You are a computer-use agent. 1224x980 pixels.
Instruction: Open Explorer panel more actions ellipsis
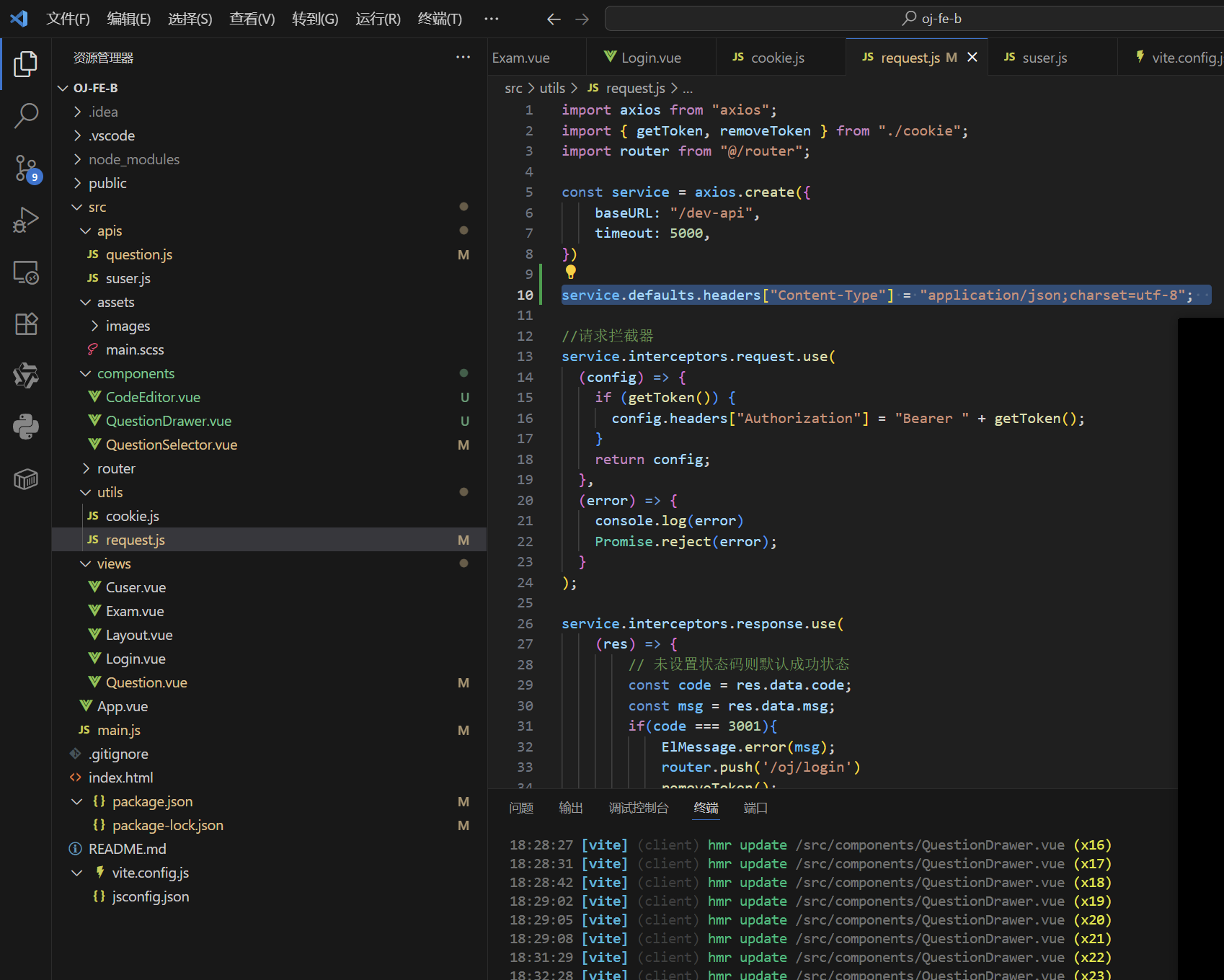(x=463, y=57)
